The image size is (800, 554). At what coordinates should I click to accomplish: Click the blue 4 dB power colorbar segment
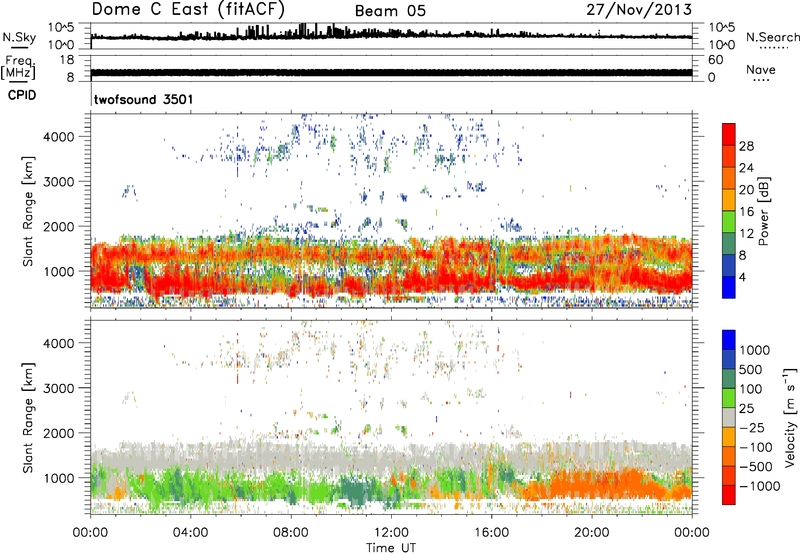(x=729, y=288)
